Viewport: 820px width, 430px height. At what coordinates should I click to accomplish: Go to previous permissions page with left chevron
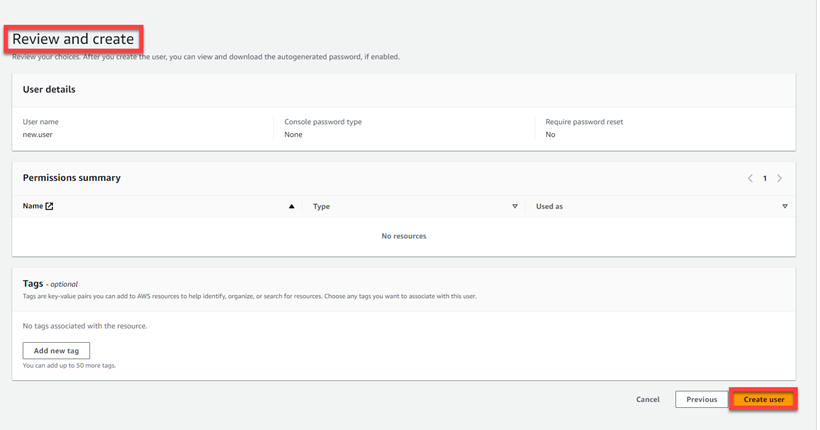click(750, 178)
